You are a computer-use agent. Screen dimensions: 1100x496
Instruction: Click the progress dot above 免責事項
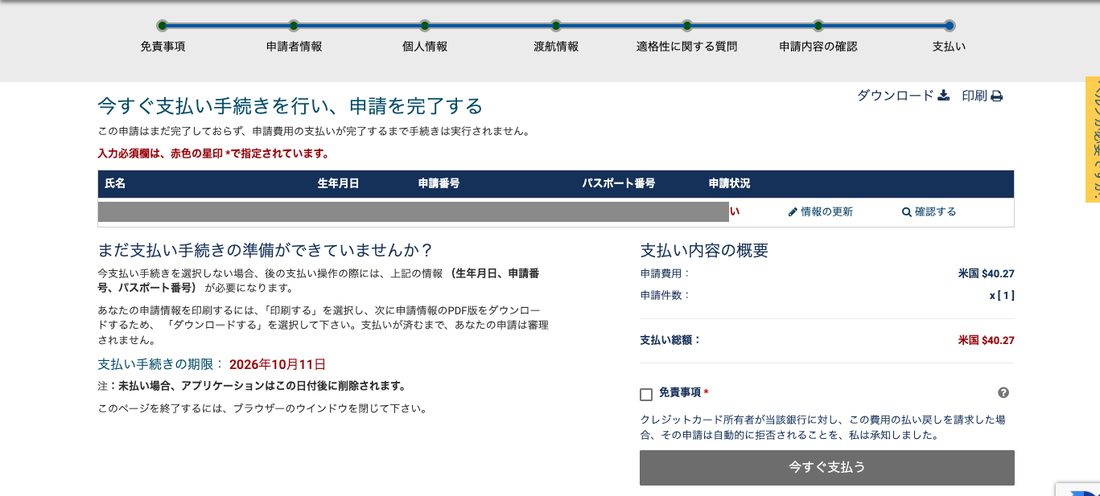coord(163,25)
